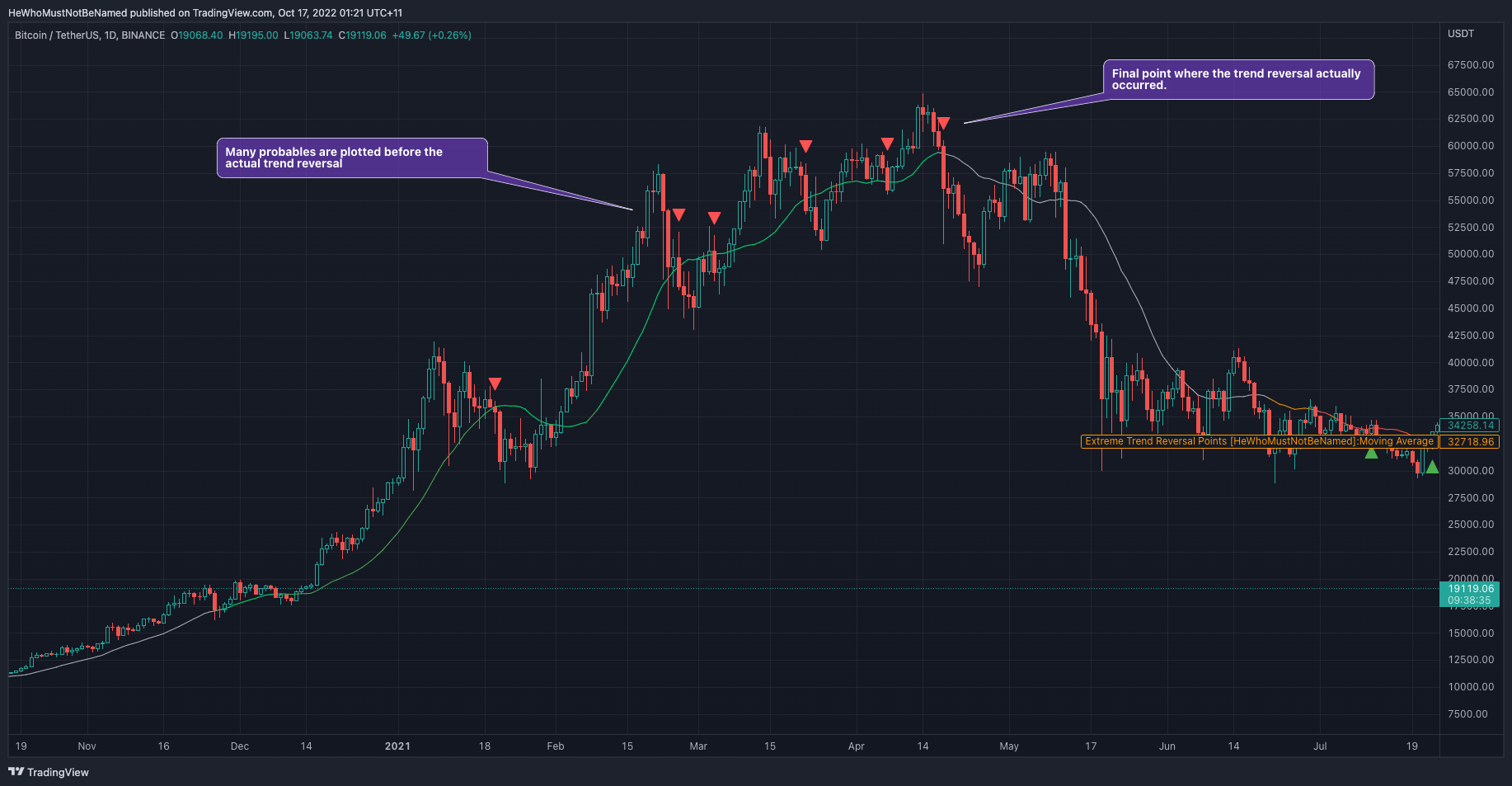1512x786 pixels.
Task: Click the 45000.00 price axis label
Action: click(1471, 308)
